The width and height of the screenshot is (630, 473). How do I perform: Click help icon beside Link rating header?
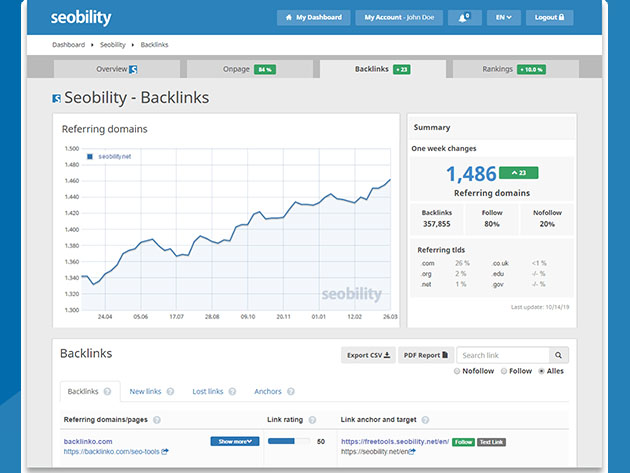click(x=314, y=419)
